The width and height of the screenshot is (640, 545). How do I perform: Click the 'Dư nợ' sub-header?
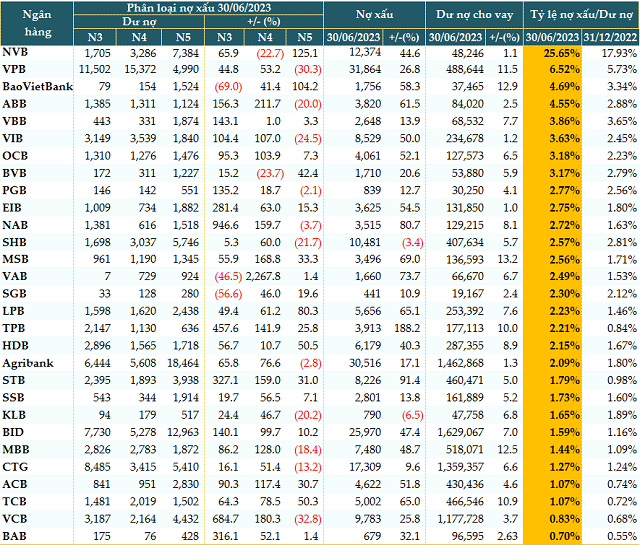pos(138,20)
